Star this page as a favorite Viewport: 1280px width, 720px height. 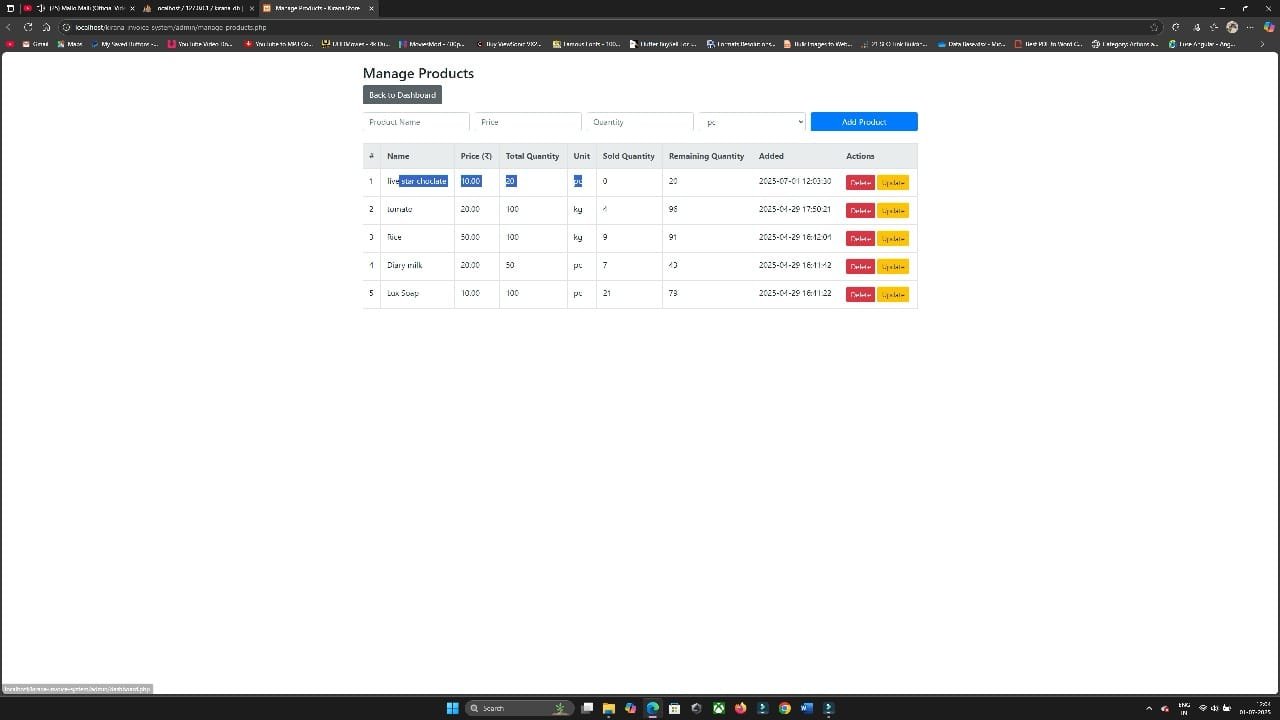pos(1154,27)
